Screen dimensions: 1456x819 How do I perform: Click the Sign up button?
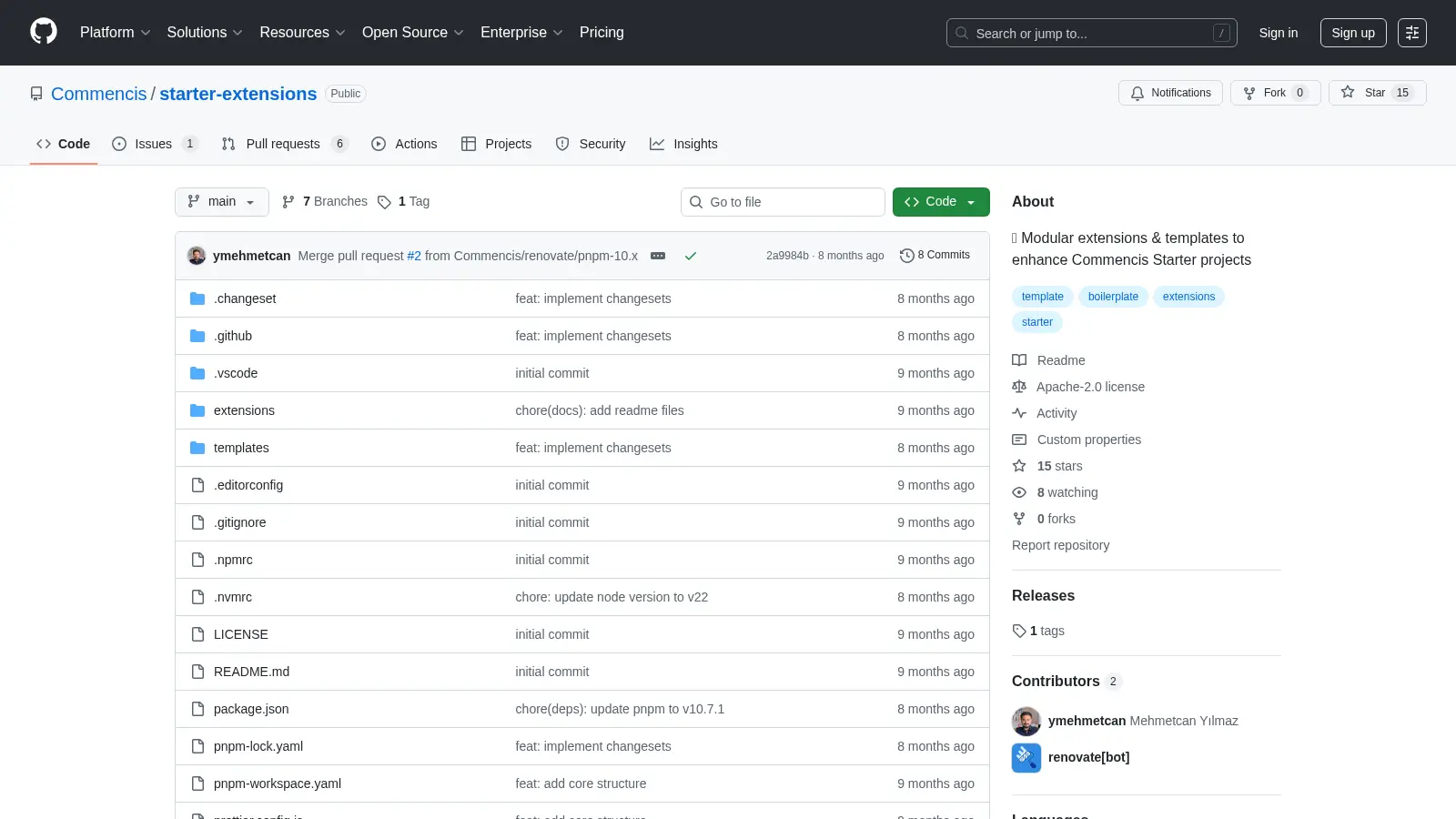(1353, 33)
